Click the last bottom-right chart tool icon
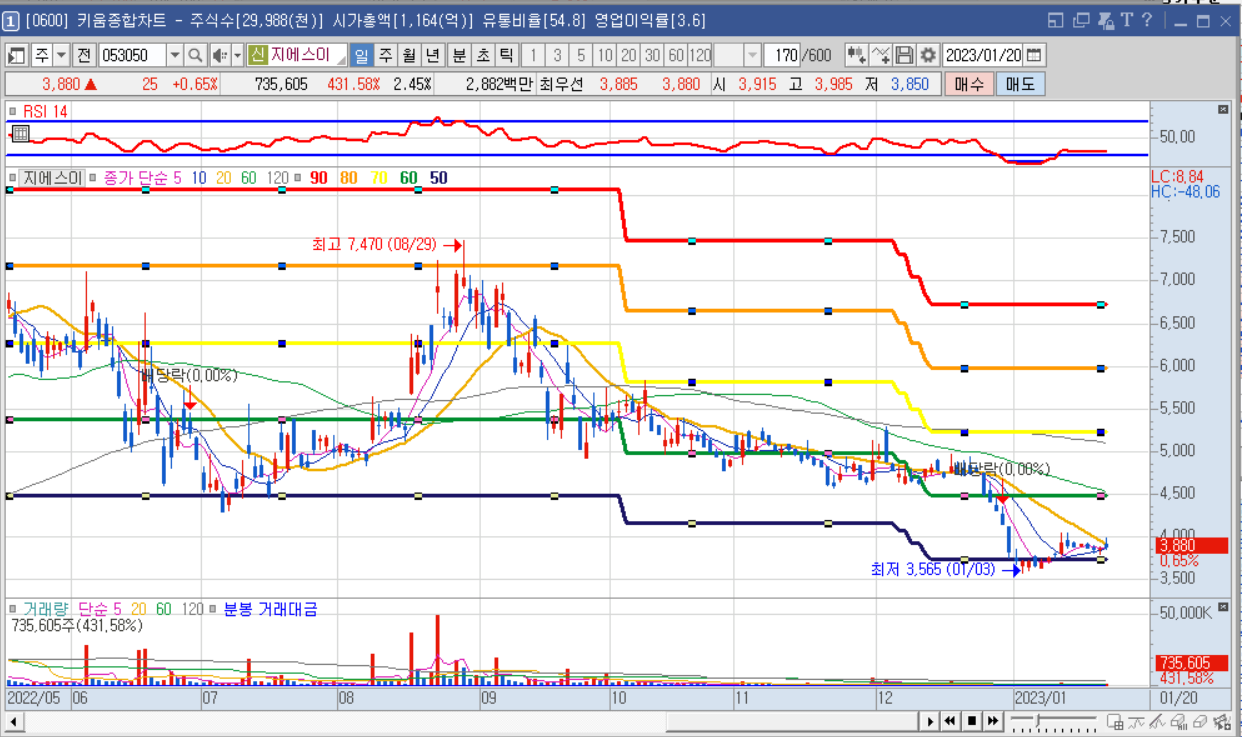This screenshot has height=737, width=1242. coord(1224,721)
